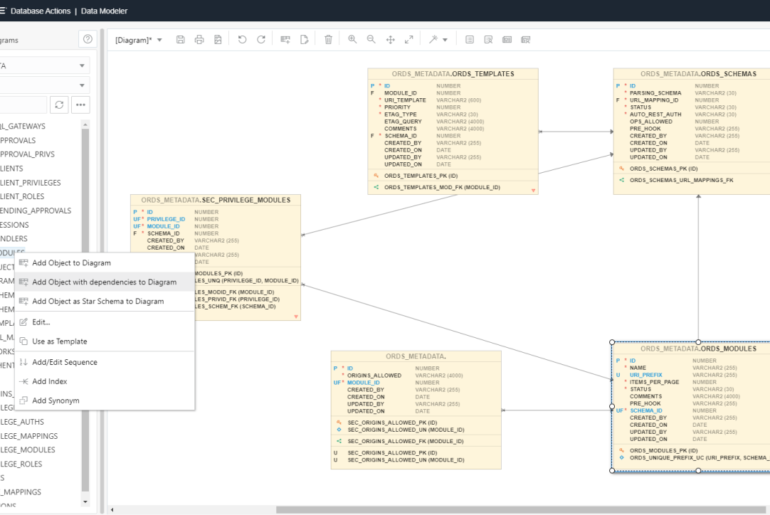770x515 pixels.
Task: Click the diagonal arrows expand icon
Action: pyautogui.click(x=409, y=40)
